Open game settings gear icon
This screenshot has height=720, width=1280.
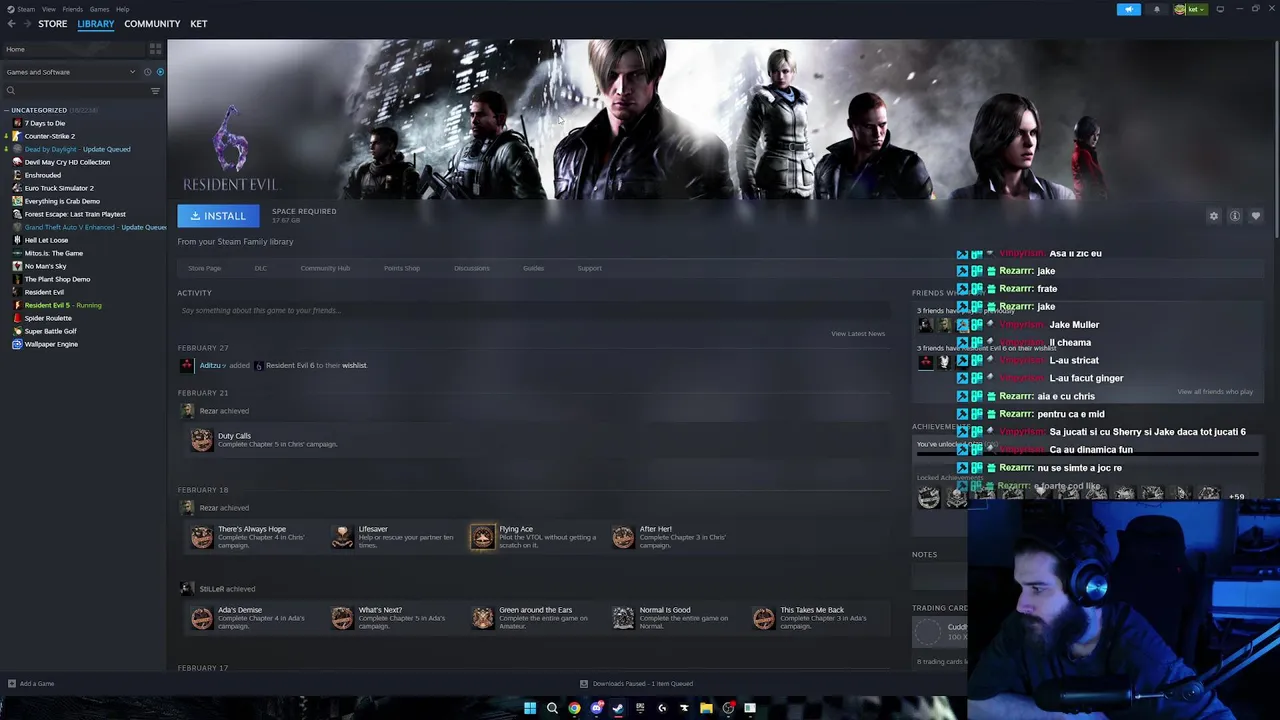tap(1214, 216)
